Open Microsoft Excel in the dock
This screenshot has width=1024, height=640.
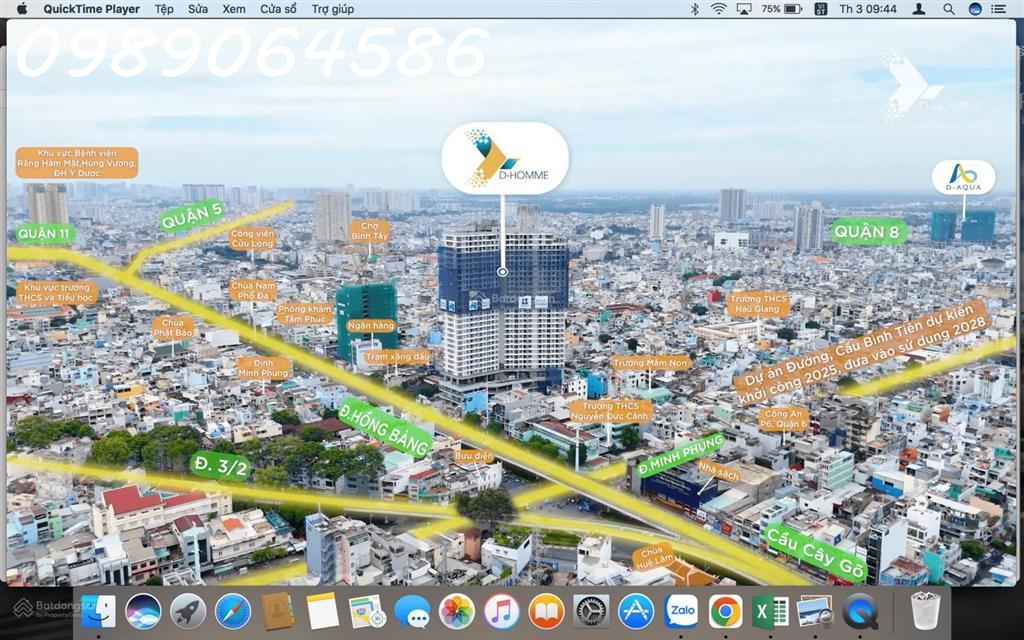click(770, 610)
